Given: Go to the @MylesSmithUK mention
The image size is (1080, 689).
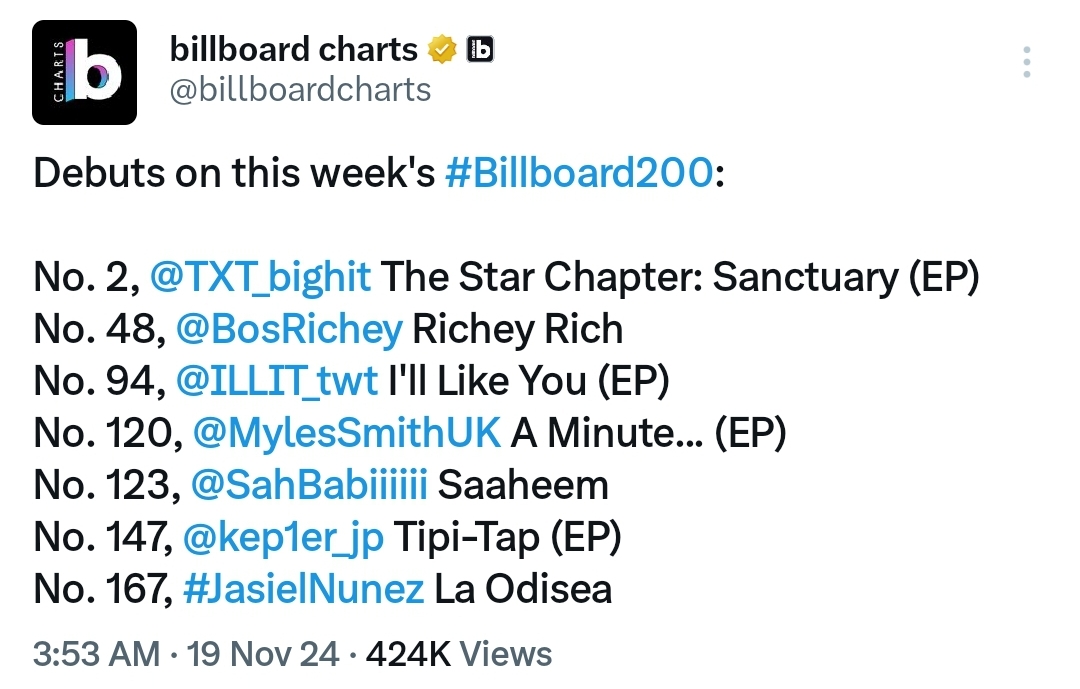Looking at the screenshot, I should [x=346, y=433].
